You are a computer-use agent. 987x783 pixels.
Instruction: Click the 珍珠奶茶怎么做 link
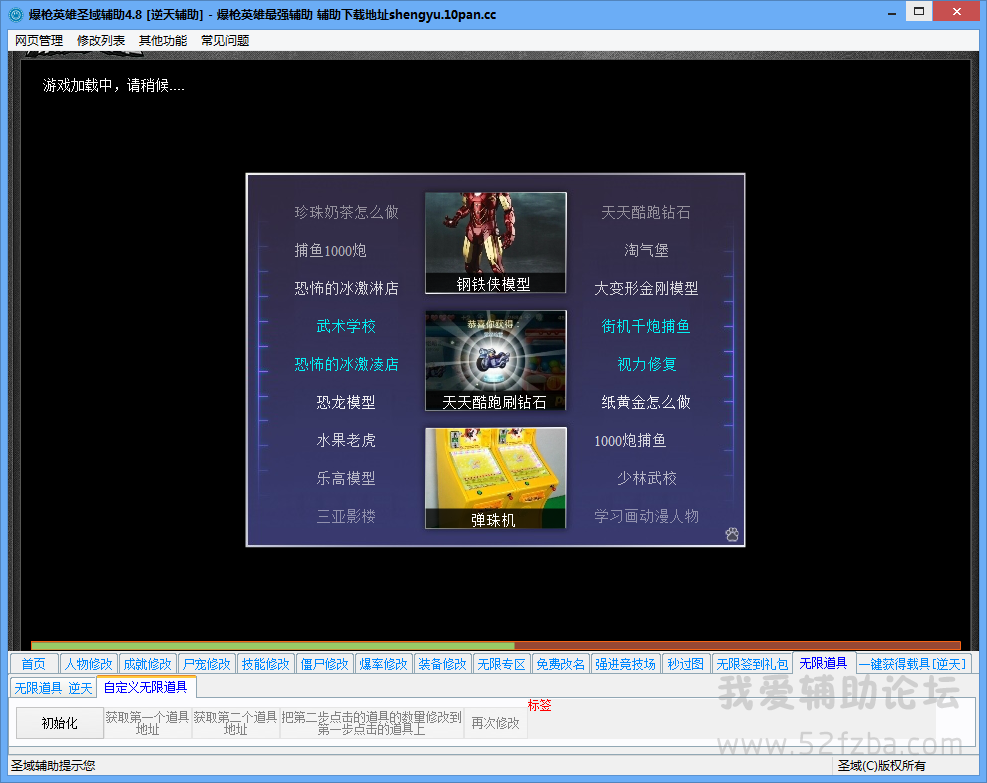[346, 212]
